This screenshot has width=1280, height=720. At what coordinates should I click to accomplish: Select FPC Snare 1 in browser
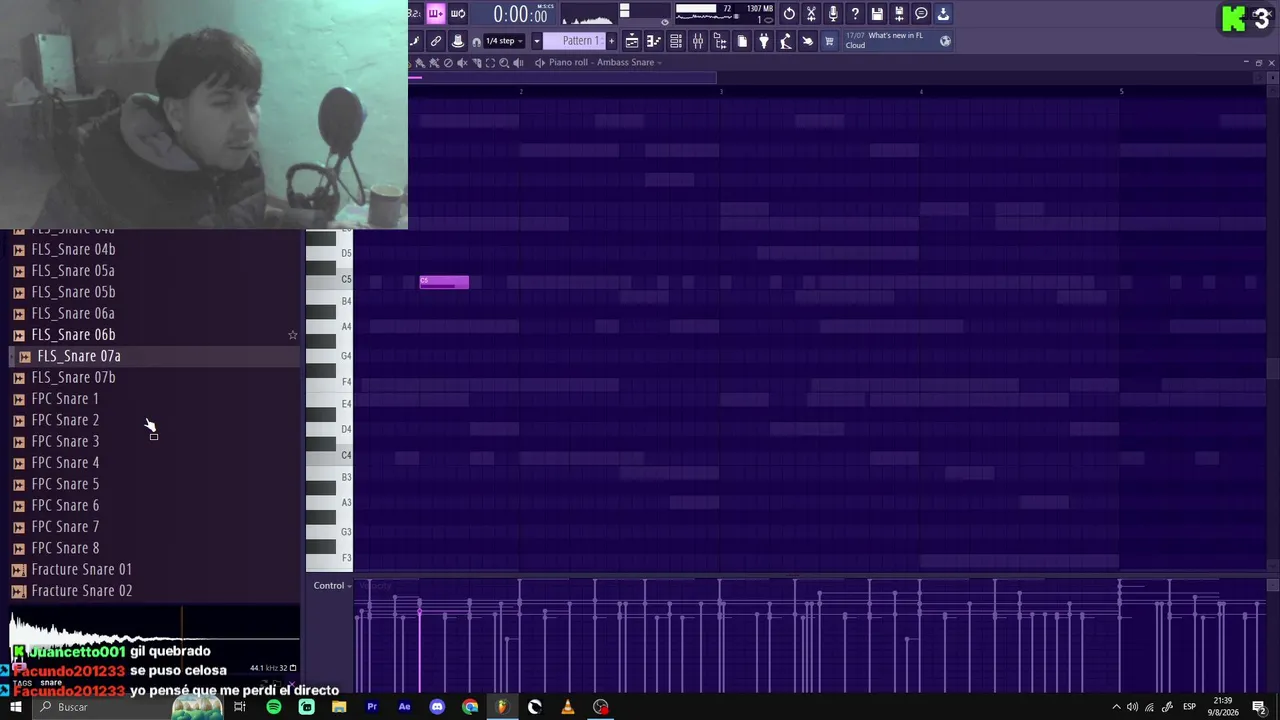[x=65, y=399]
